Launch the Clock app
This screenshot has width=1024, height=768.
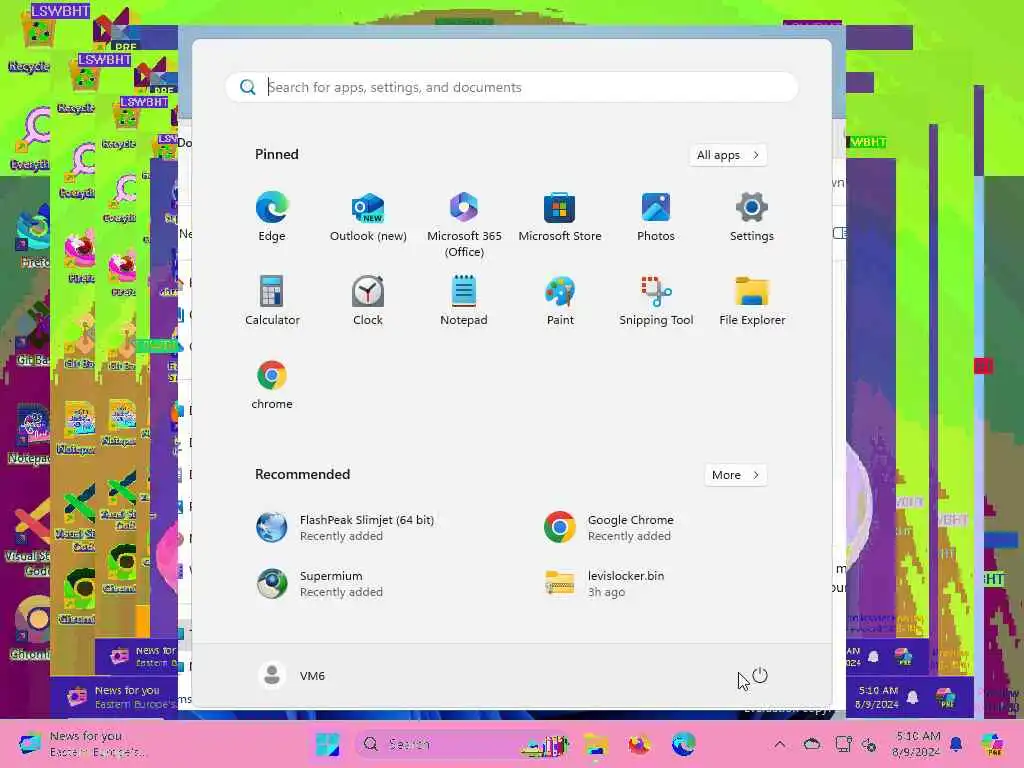point(368,300)
